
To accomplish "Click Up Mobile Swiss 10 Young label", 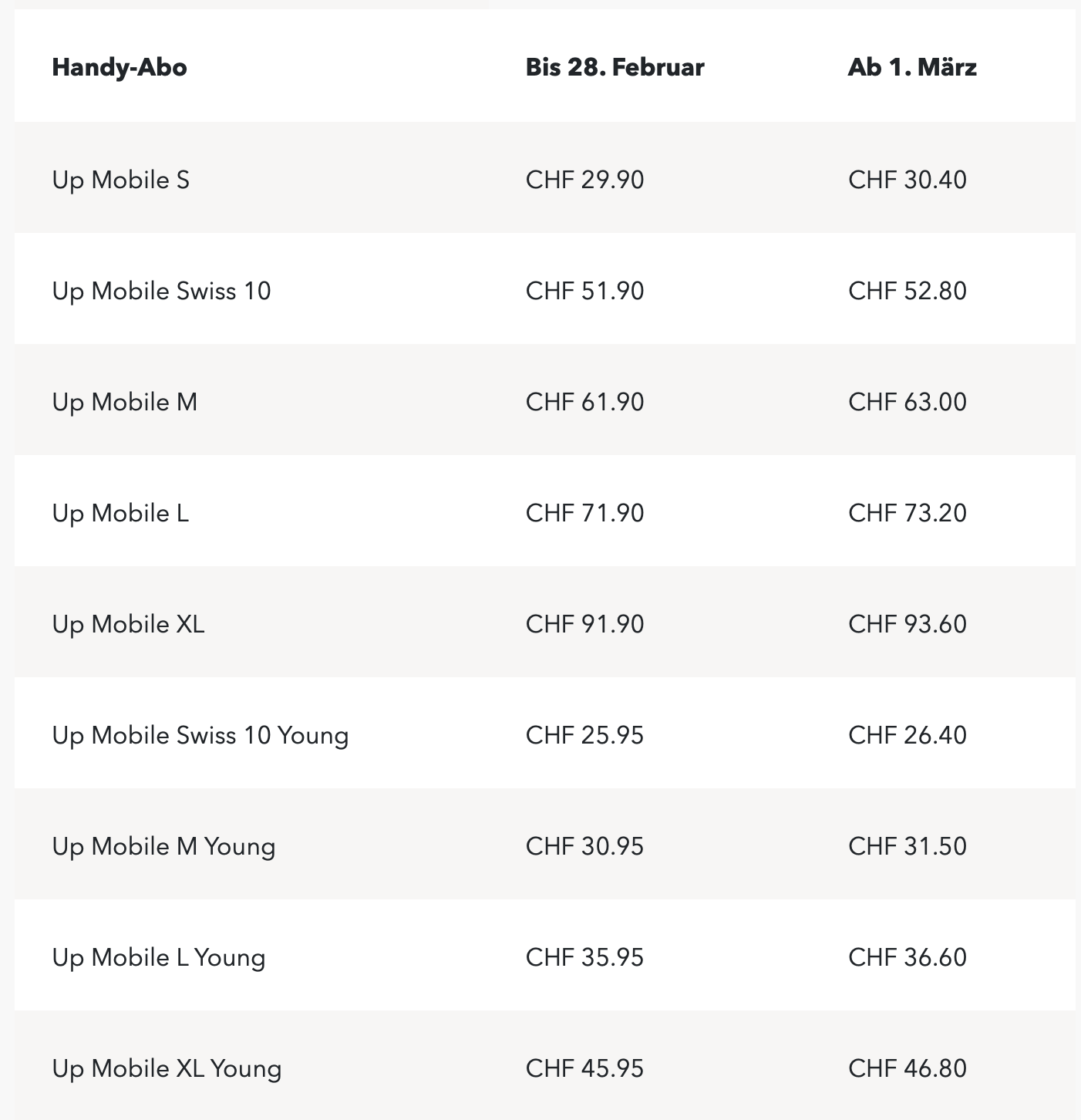I will [x=200, y=735].
